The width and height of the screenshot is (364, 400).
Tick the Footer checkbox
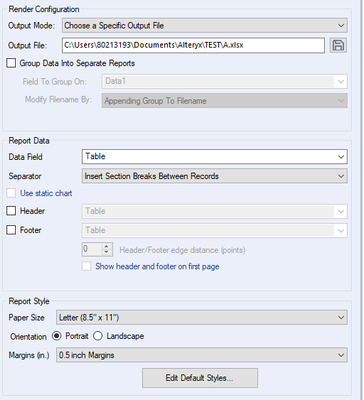click(x=11, y=230)
